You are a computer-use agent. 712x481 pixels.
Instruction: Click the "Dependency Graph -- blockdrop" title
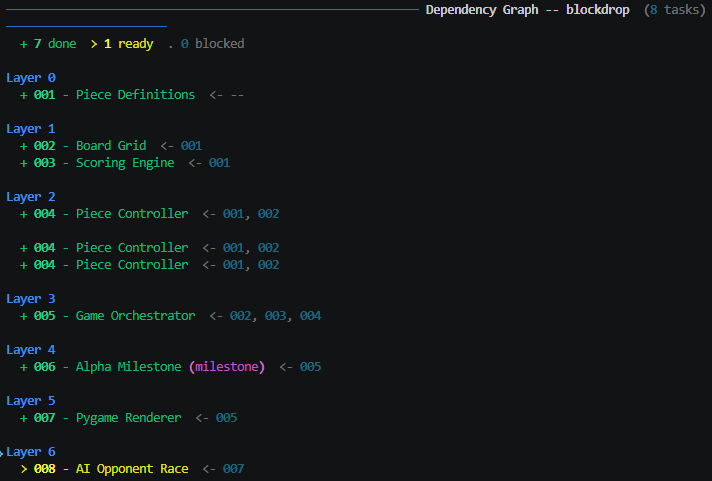tap(527, 10)
